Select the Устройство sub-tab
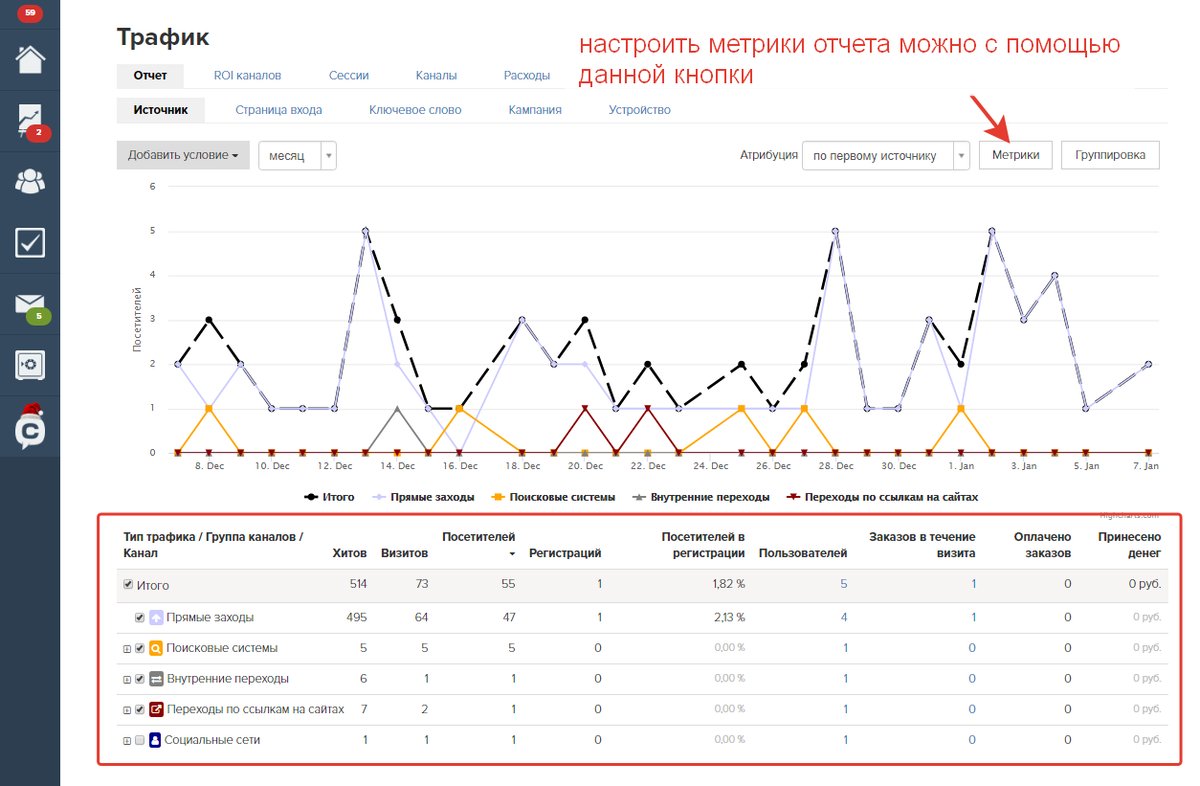 click(x=640, y=110)
